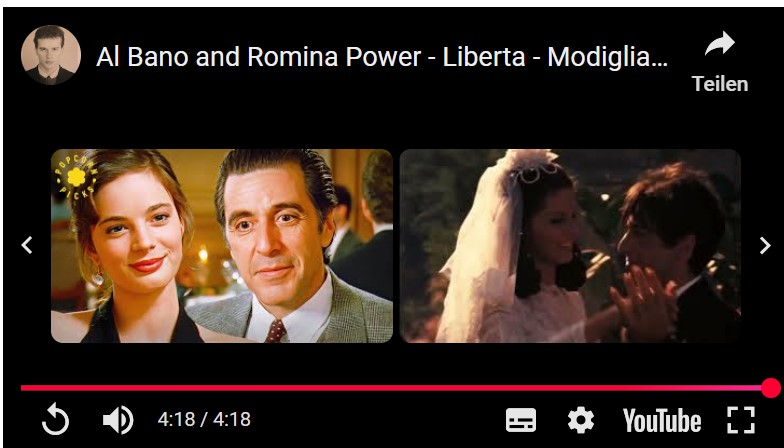Play the suggested video with the Popcorn Picks badge
This screenshot has width=784, height=448.
222,246
